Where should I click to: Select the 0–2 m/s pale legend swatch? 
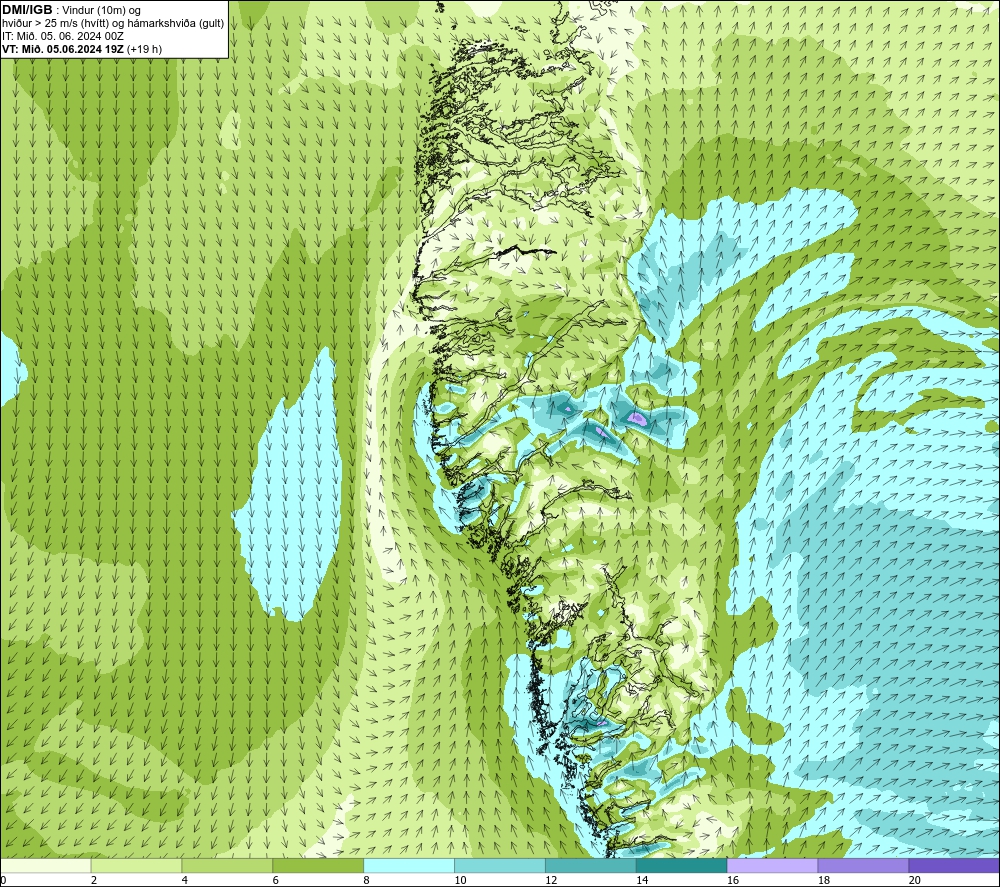tap(46, 865)
